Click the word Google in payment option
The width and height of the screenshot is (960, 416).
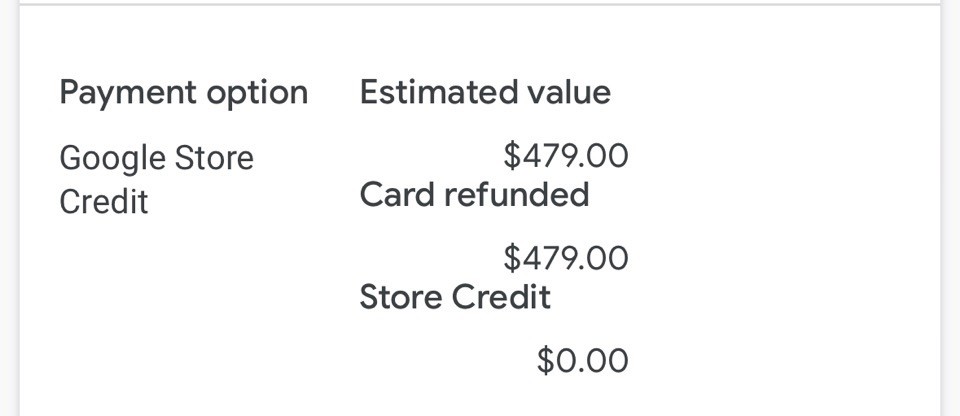point(112,158)
